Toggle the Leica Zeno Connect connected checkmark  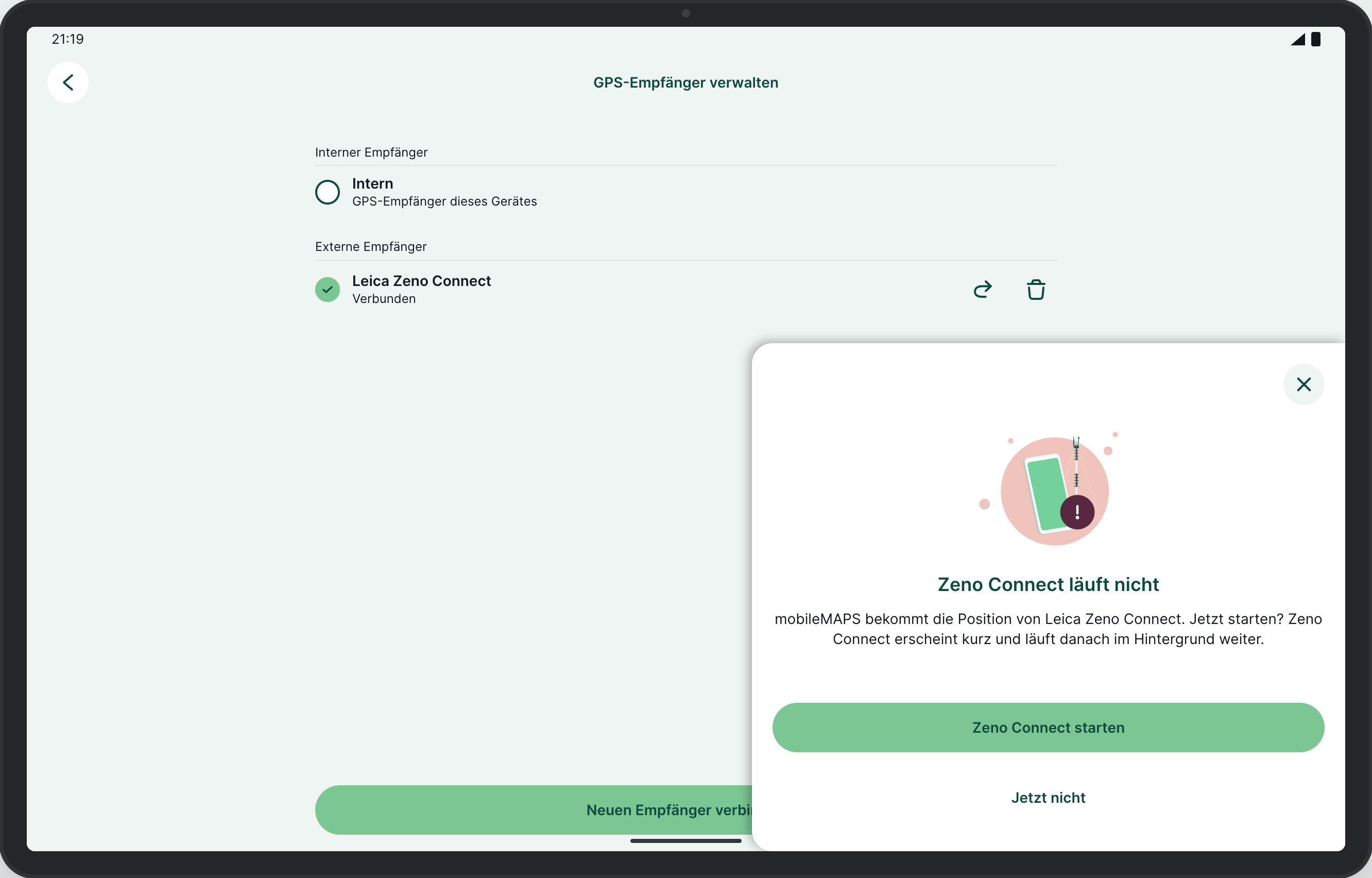[328, 290]
